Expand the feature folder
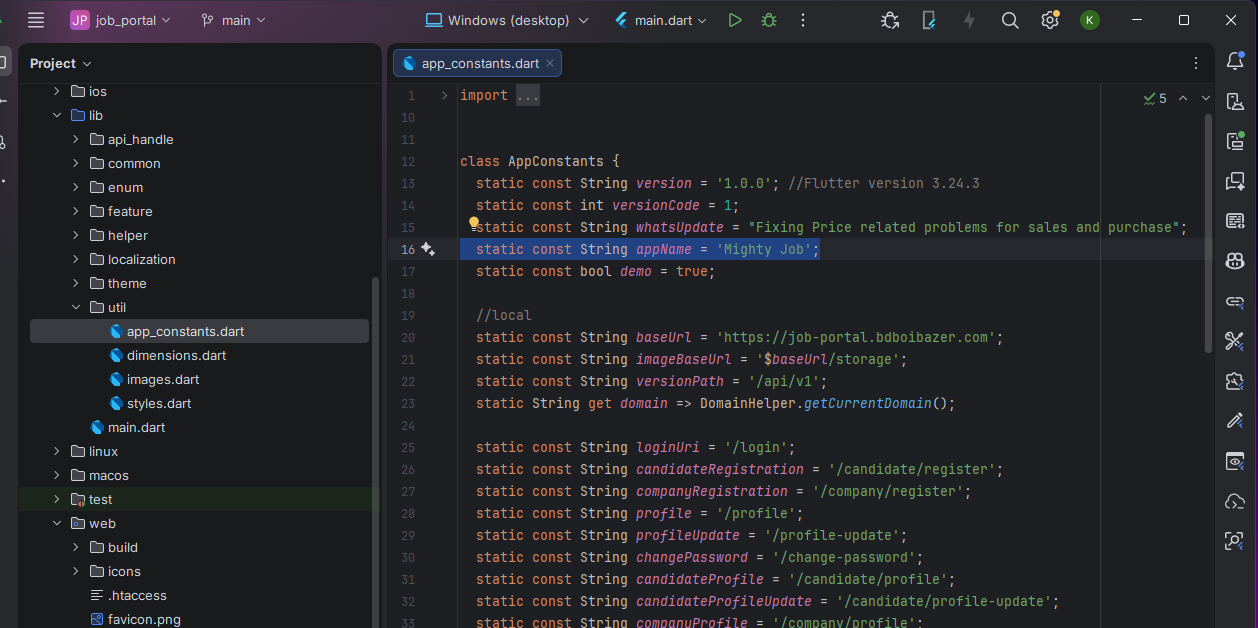Viewport: 1258px width, 628px height. click(76, 211)
